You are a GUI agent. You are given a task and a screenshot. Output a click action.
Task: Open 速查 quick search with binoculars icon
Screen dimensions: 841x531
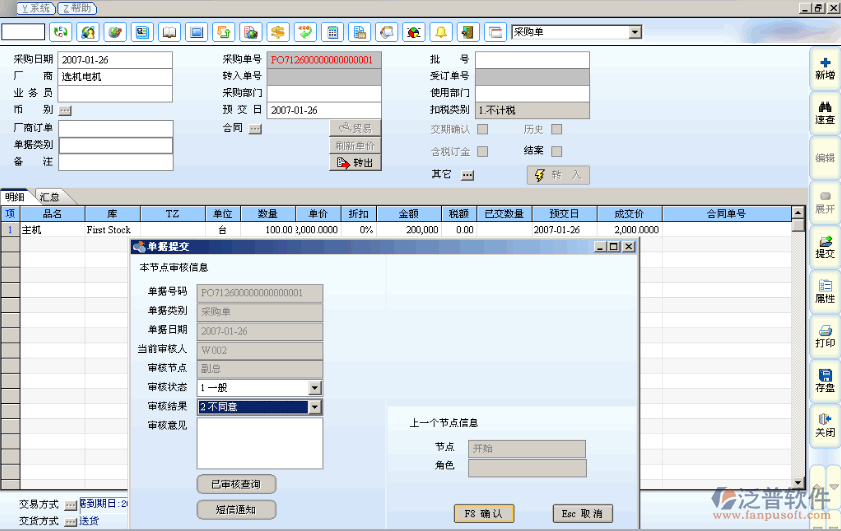click(x=824, y=112)
